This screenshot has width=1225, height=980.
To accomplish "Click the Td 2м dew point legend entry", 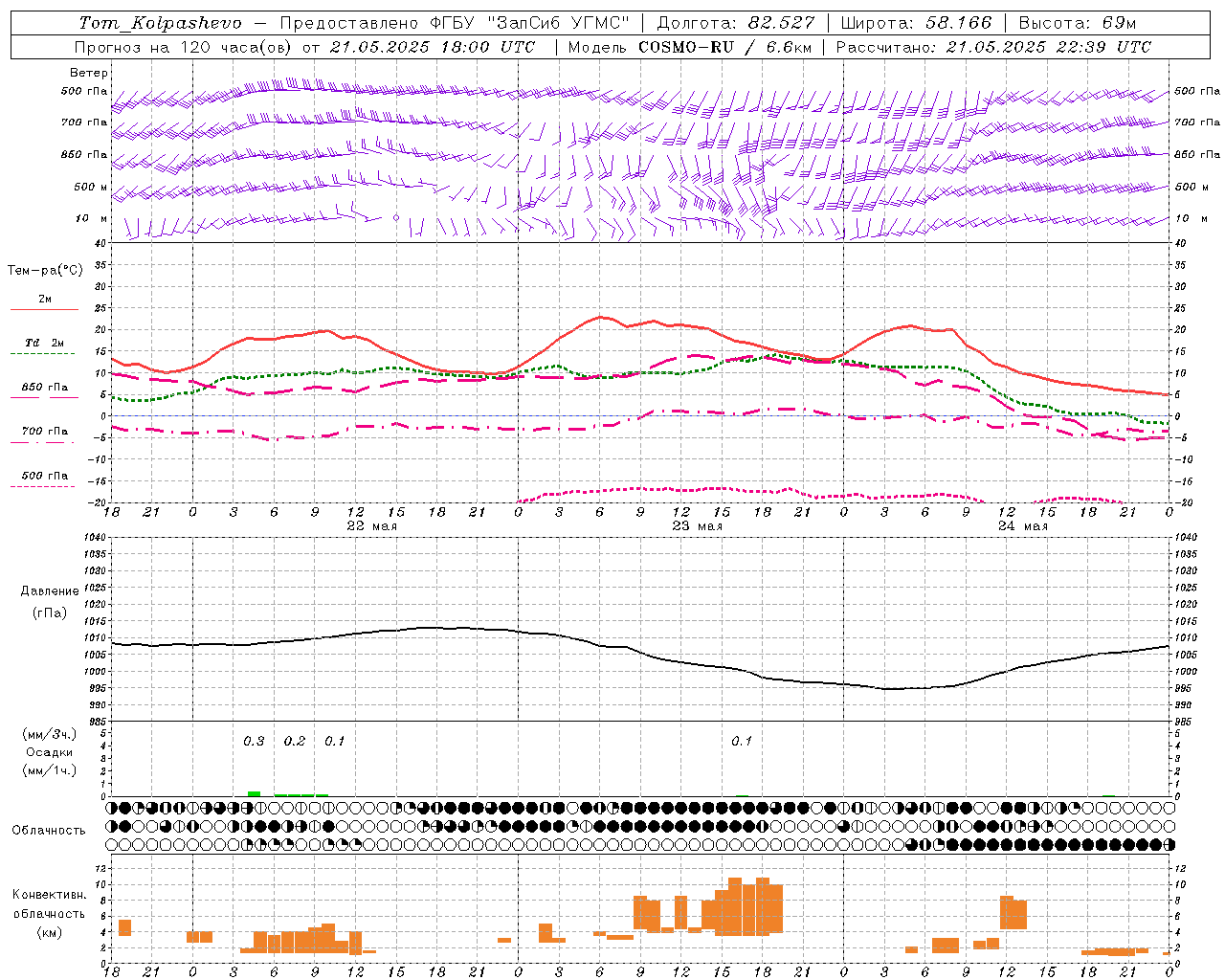I will [x=45, y=343].
